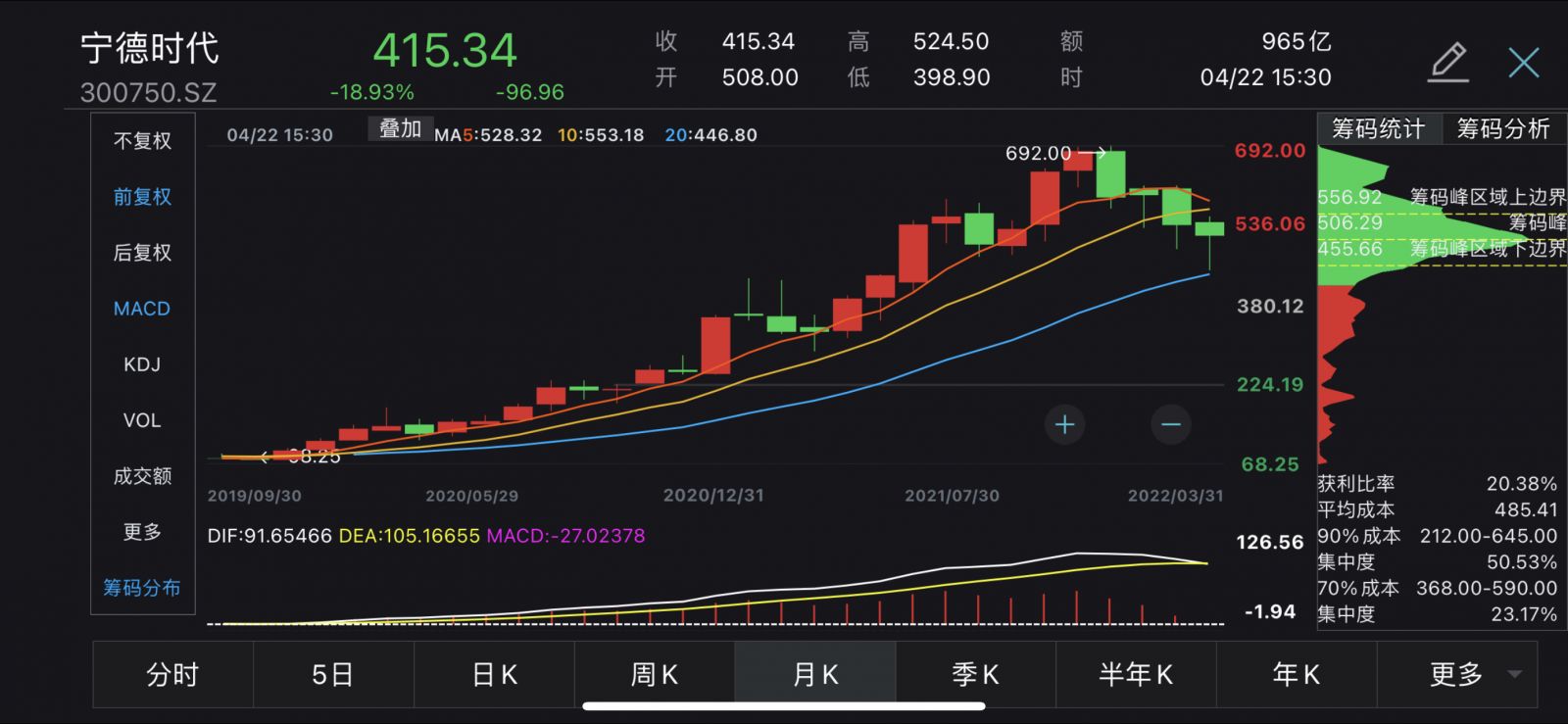The width and height of the screenshot is (1568, 724).
Task: Tap the DIF:91.65466 value
Action: coord(269,536)
